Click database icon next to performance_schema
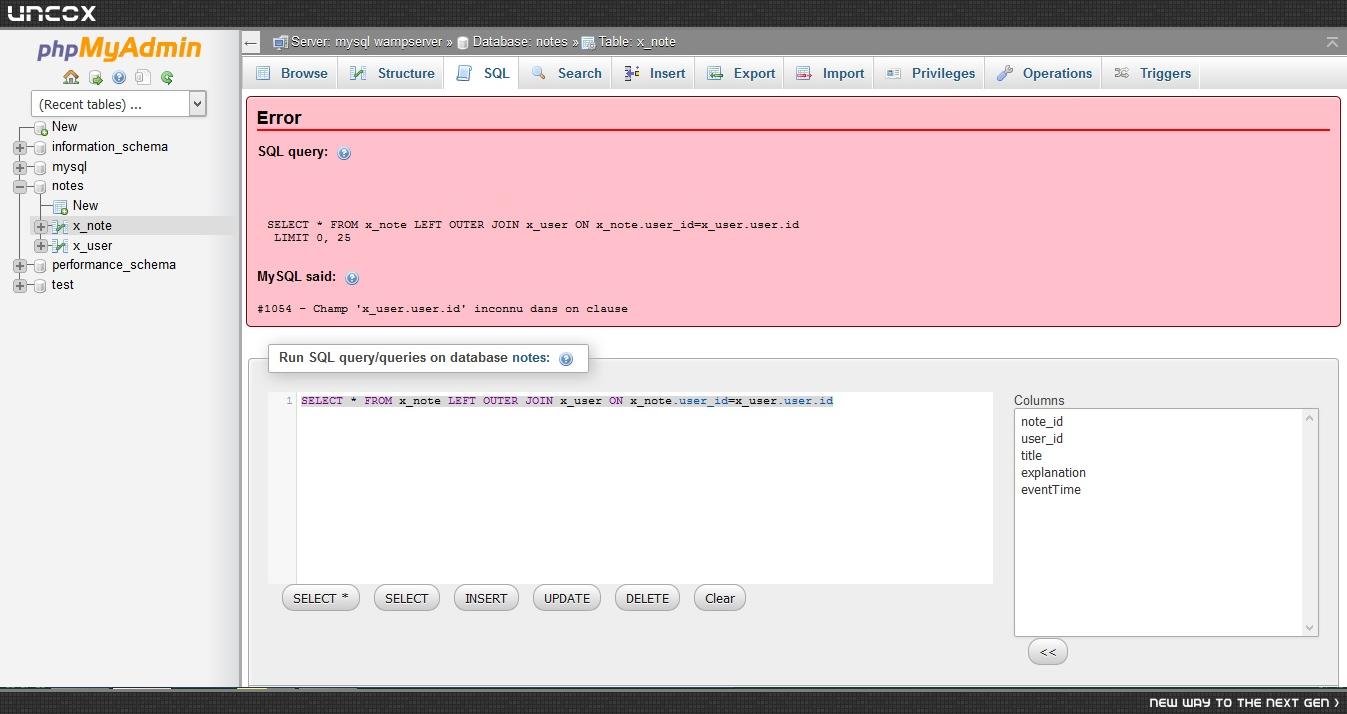The height and width of the screenshot is (714, 1347). pos(40,265)
